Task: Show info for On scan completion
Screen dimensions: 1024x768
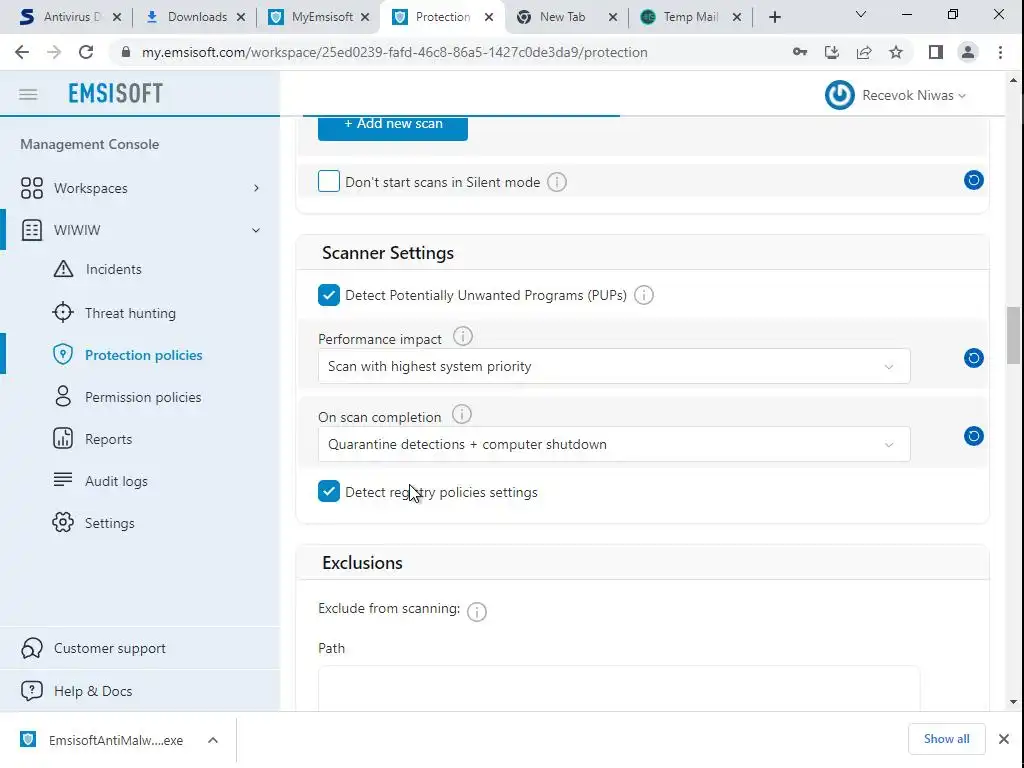Action: pos(462,414)
